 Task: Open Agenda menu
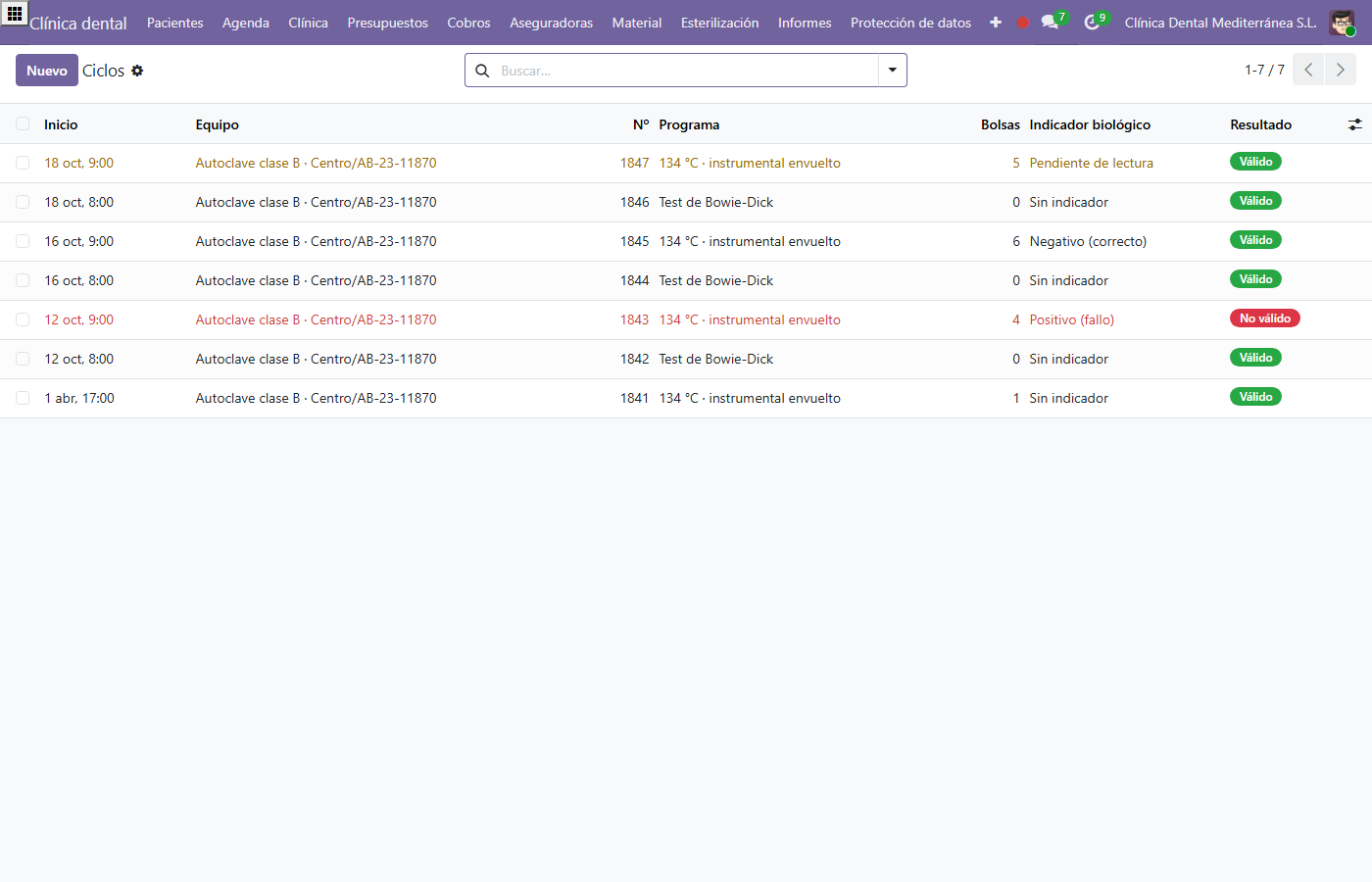(246, 23)
